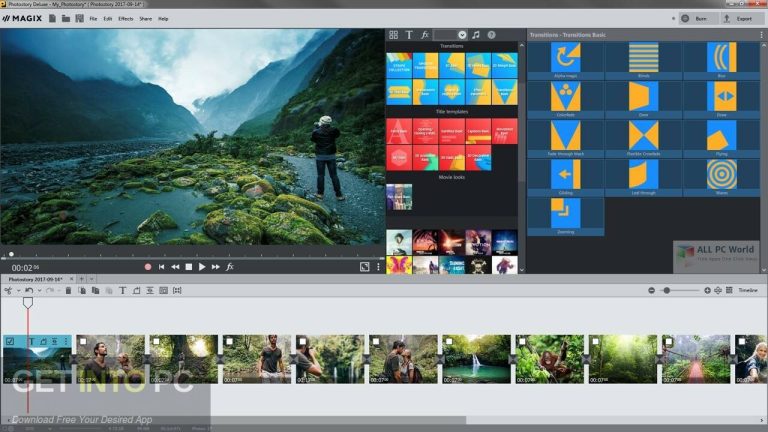
Task: Click the preview monitor position slider handle
Action: tap(11, 254)
